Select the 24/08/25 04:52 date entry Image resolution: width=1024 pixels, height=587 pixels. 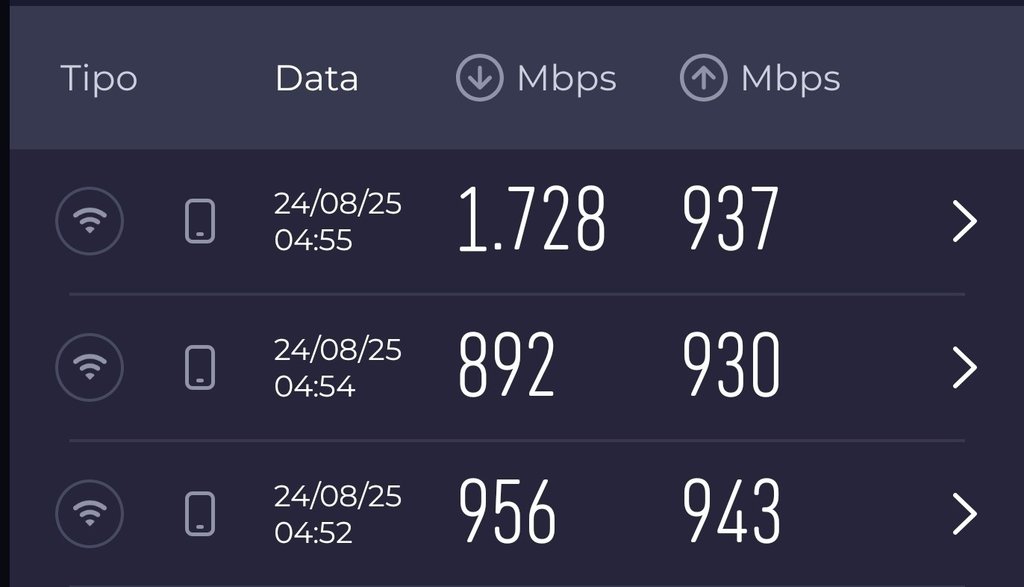point(337,513)
